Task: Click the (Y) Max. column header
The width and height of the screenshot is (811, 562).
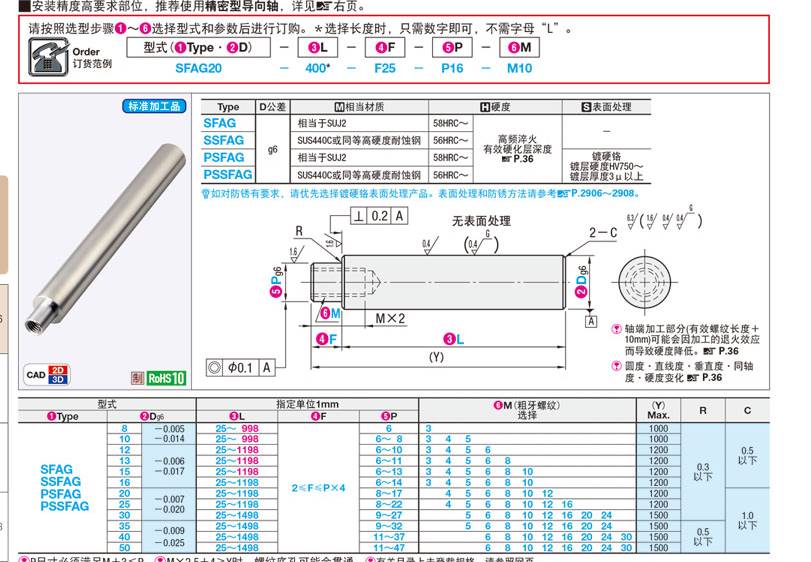Action: 658,410
